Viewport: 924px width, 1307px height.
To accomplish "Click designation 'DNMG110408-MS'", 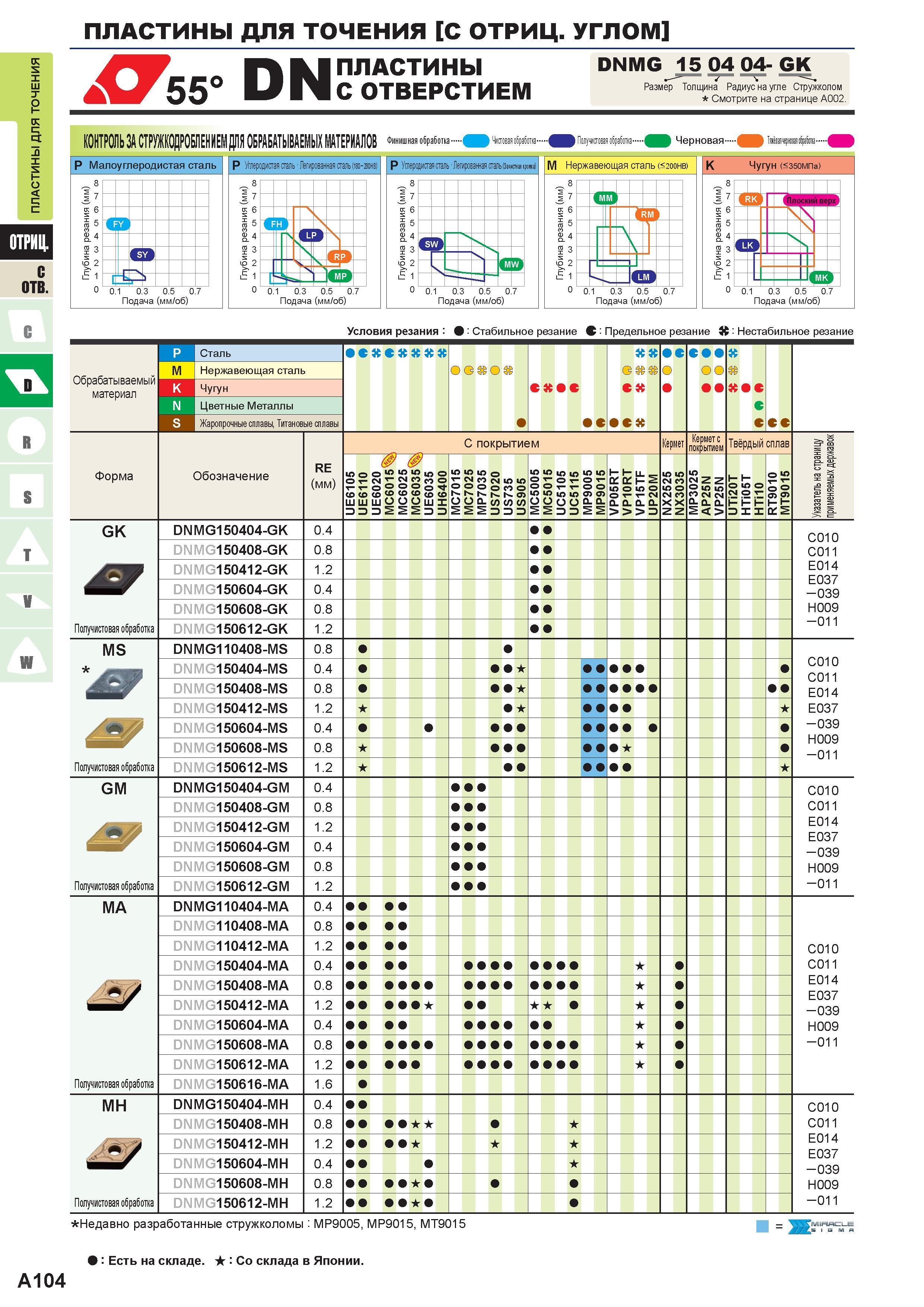I will click(231, 649).
